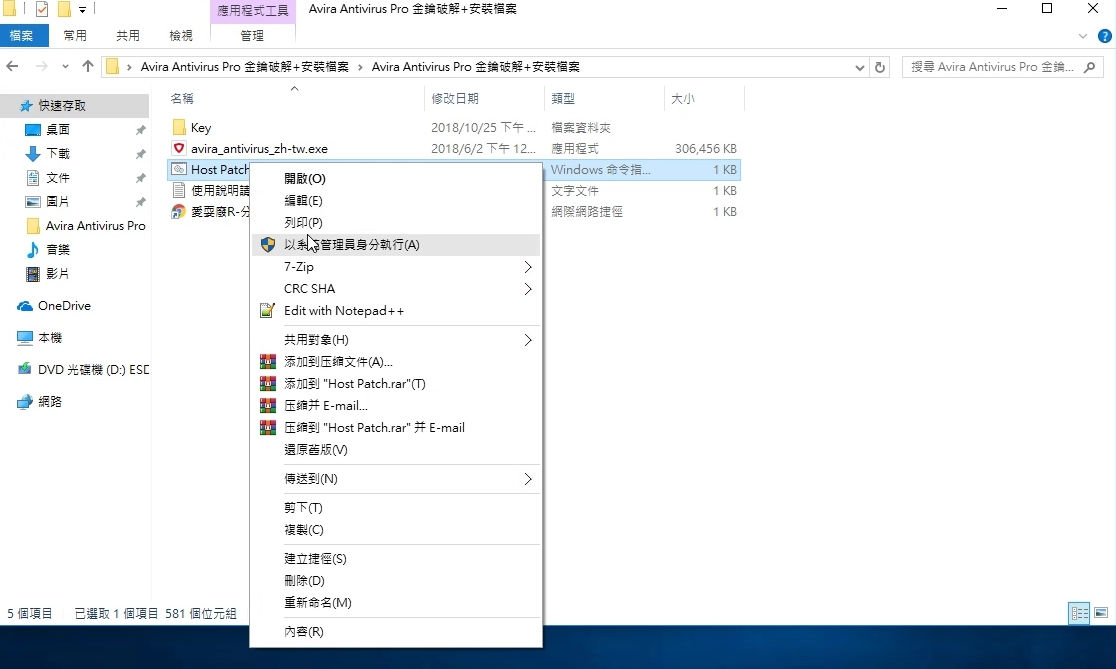Switch to details view in status bar
This screenshot has width=1116, height=669.
pyautogui.click(x=1079, y=613)
